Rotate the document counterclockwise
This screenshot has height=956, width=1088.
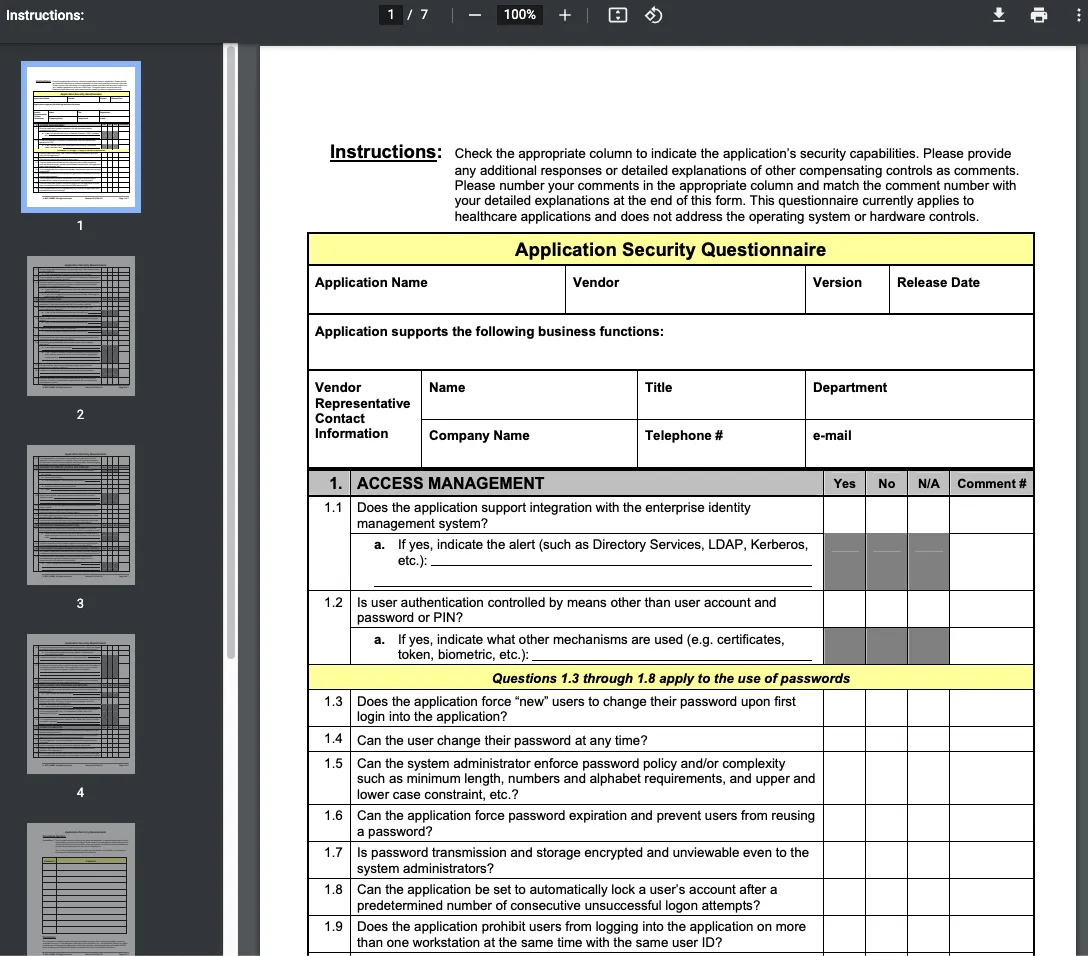653,15
